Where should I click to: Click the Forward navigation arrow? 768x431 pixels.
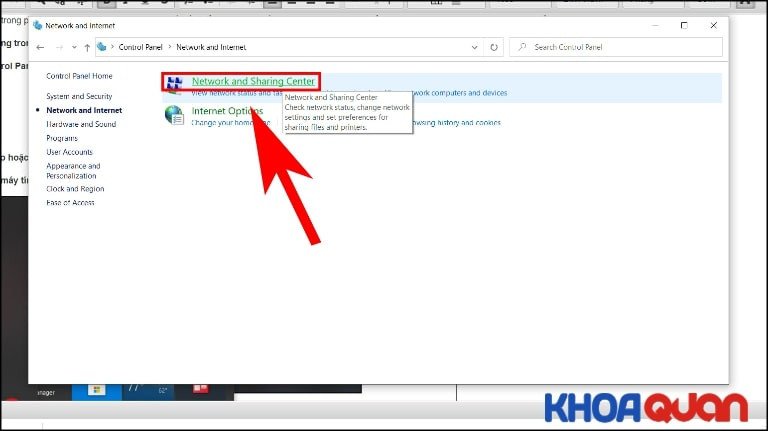(57, 47)
